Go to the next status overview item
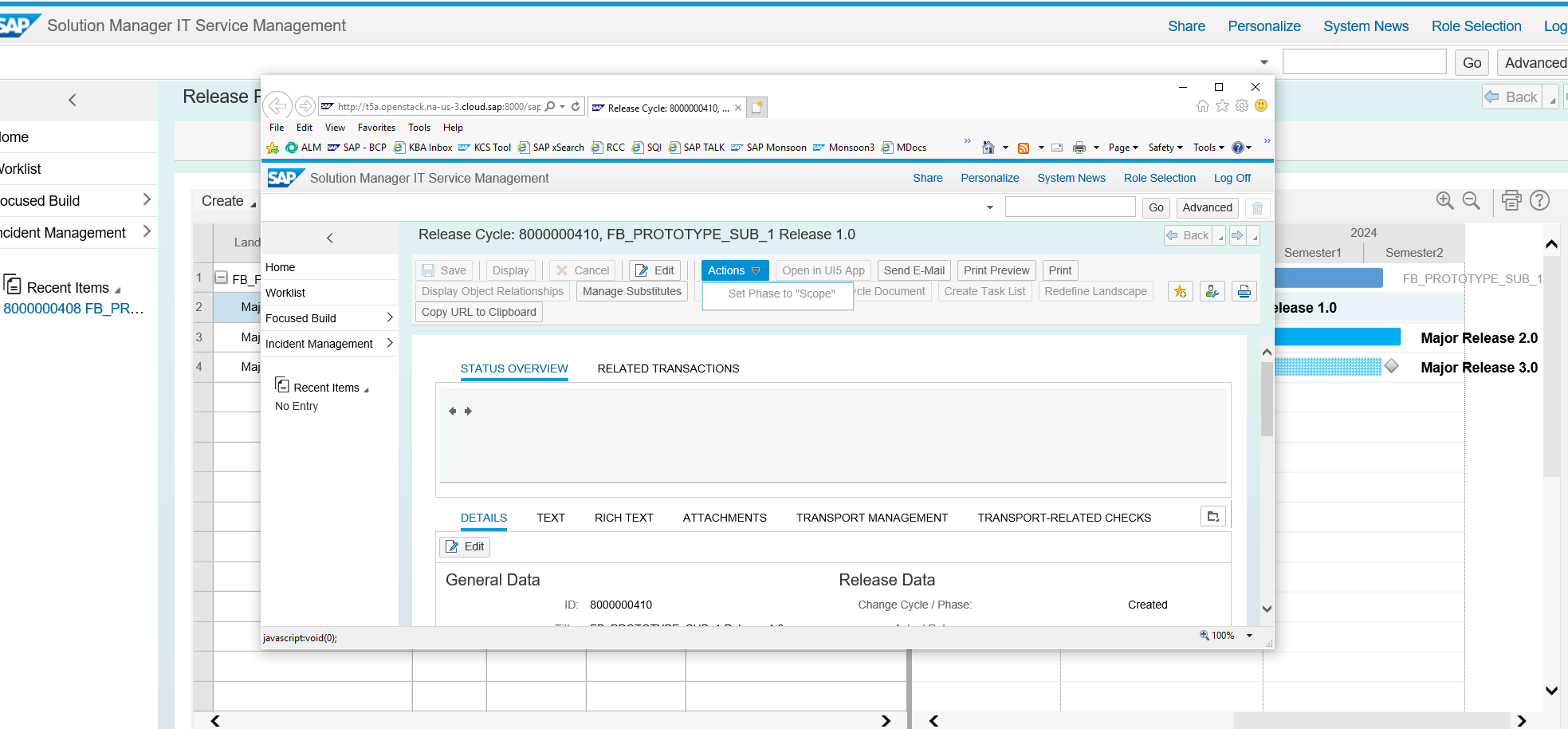 pyautogui.click(x=468, y=411)
